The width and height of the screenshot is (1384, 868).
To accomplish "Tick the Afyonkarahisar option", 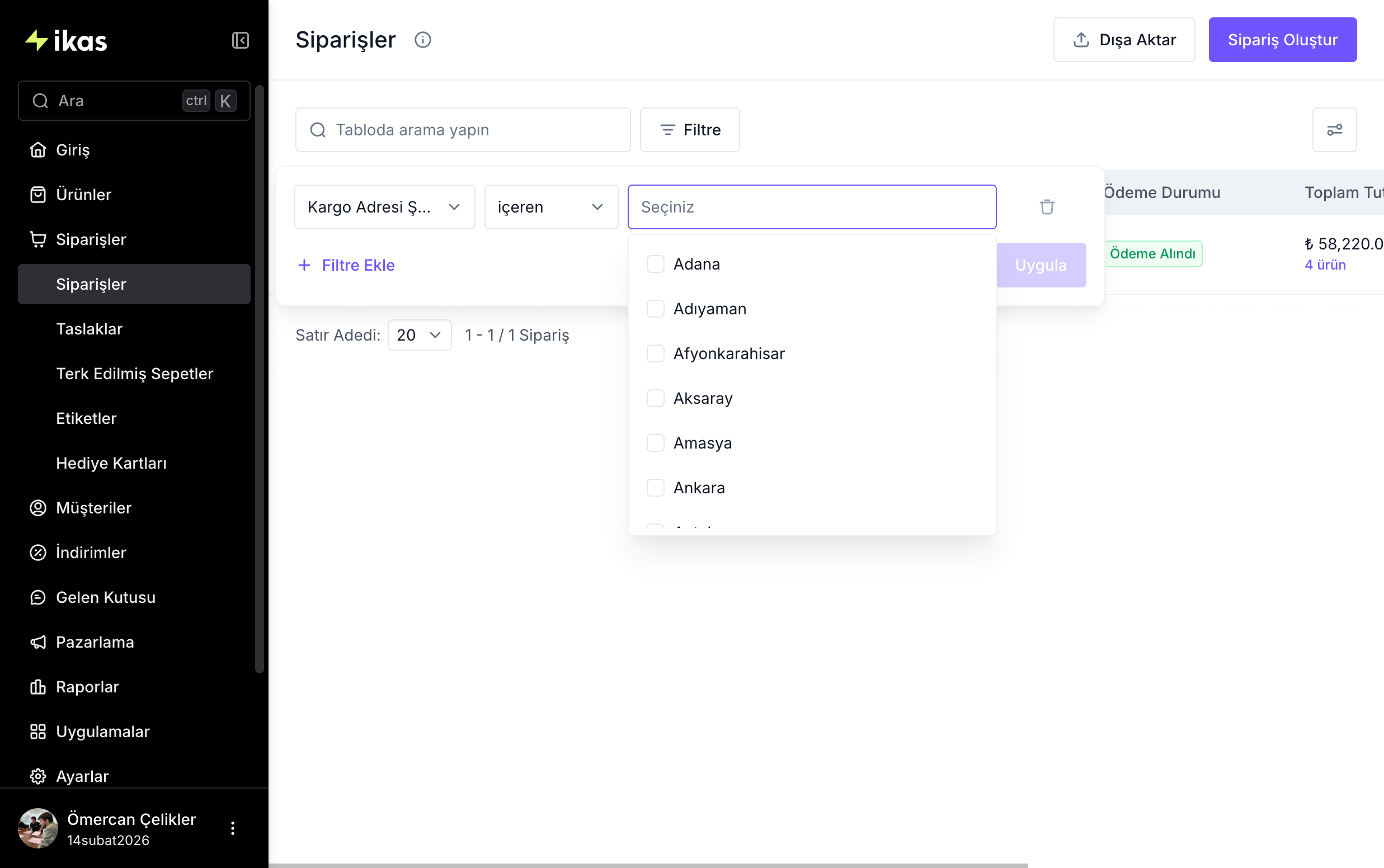I will pyautogui.click(x=655, y=353).
